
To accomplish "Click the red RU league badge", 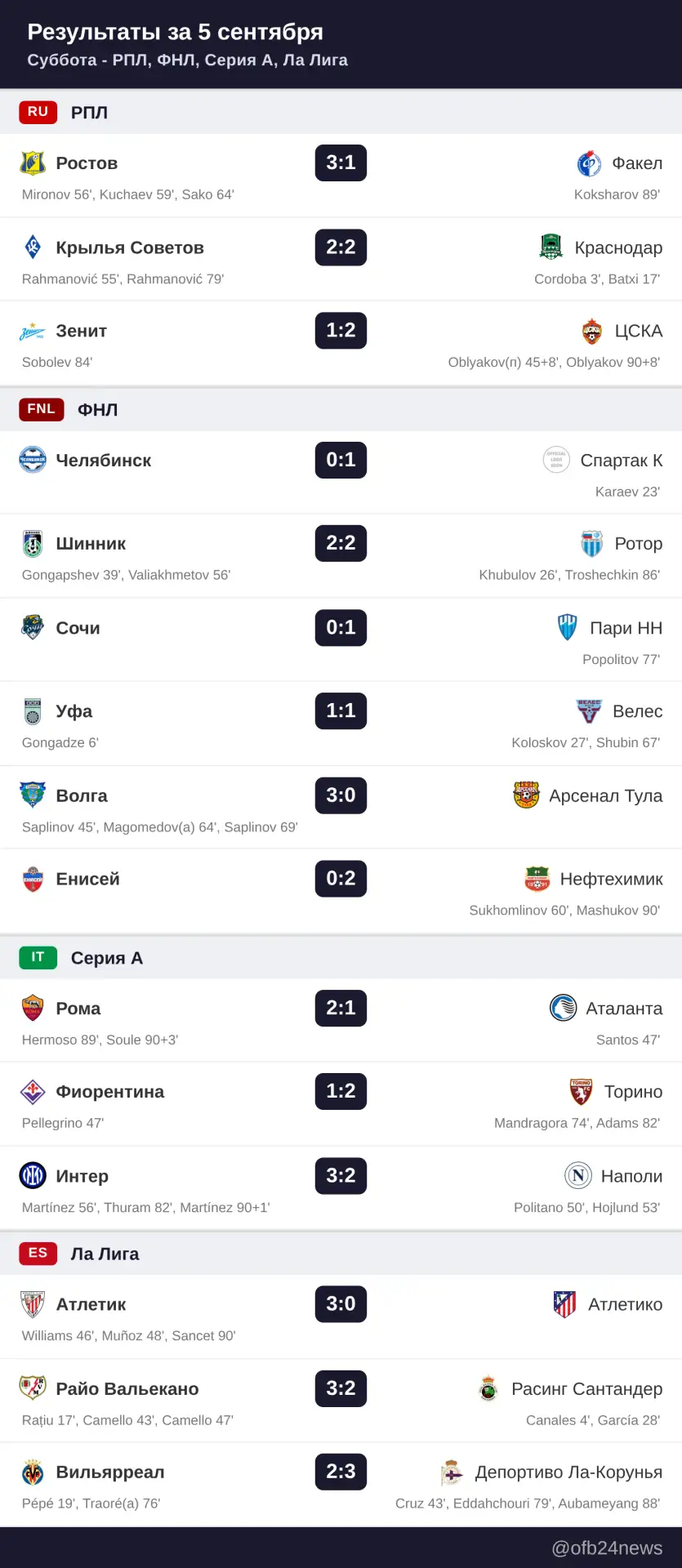I will [38, 112].
